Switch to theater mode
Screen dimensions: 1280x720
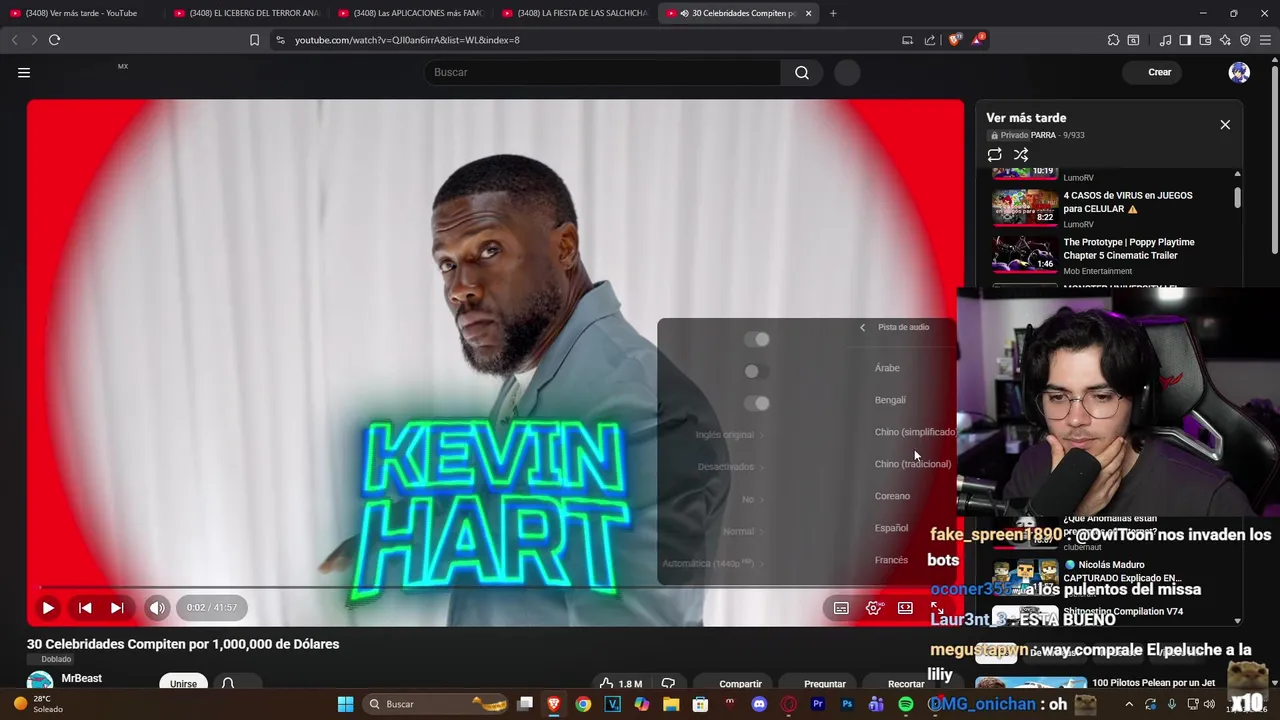(905, 608)
